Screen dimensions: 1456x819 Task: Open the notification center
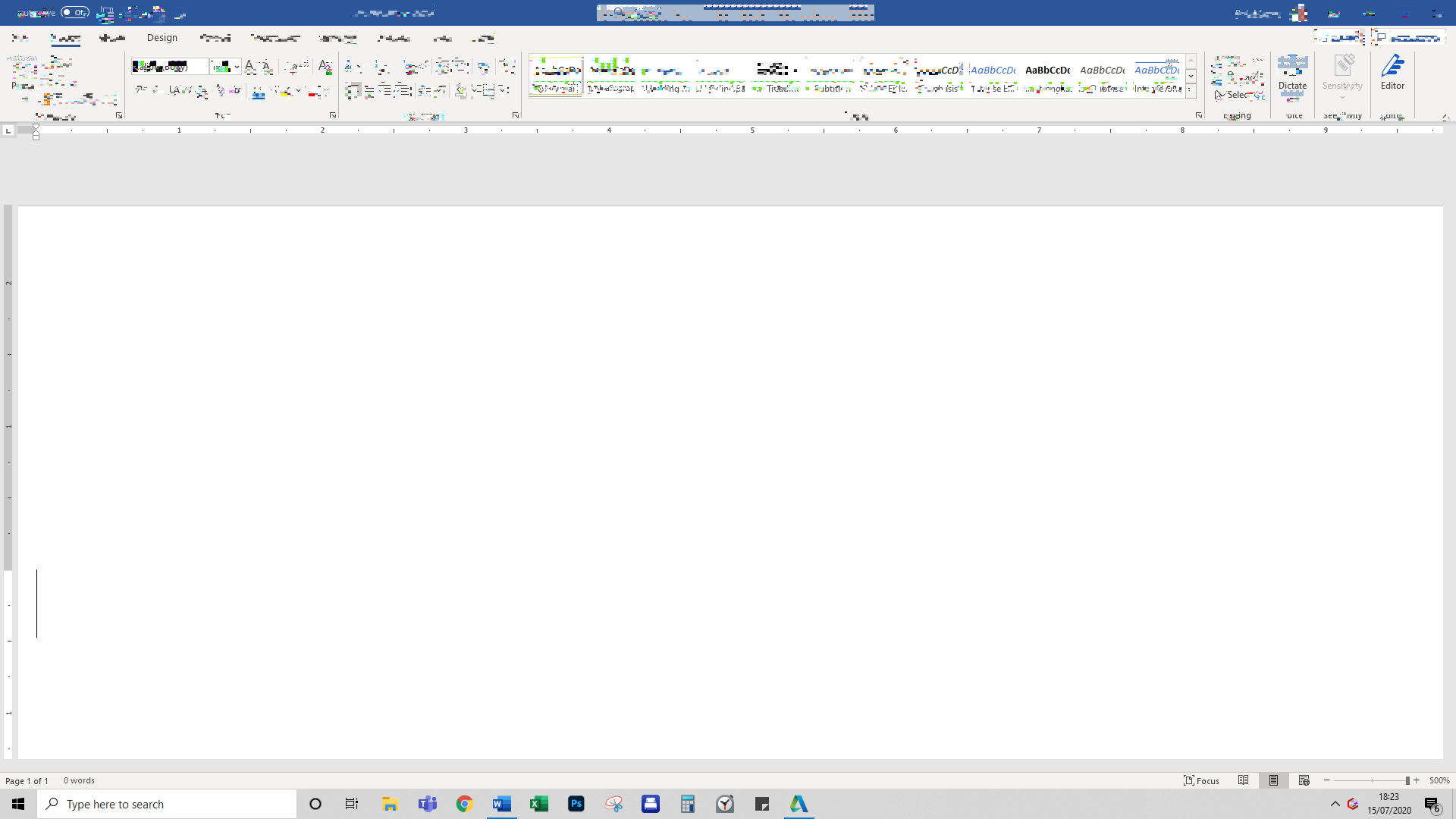(1432, 804)
